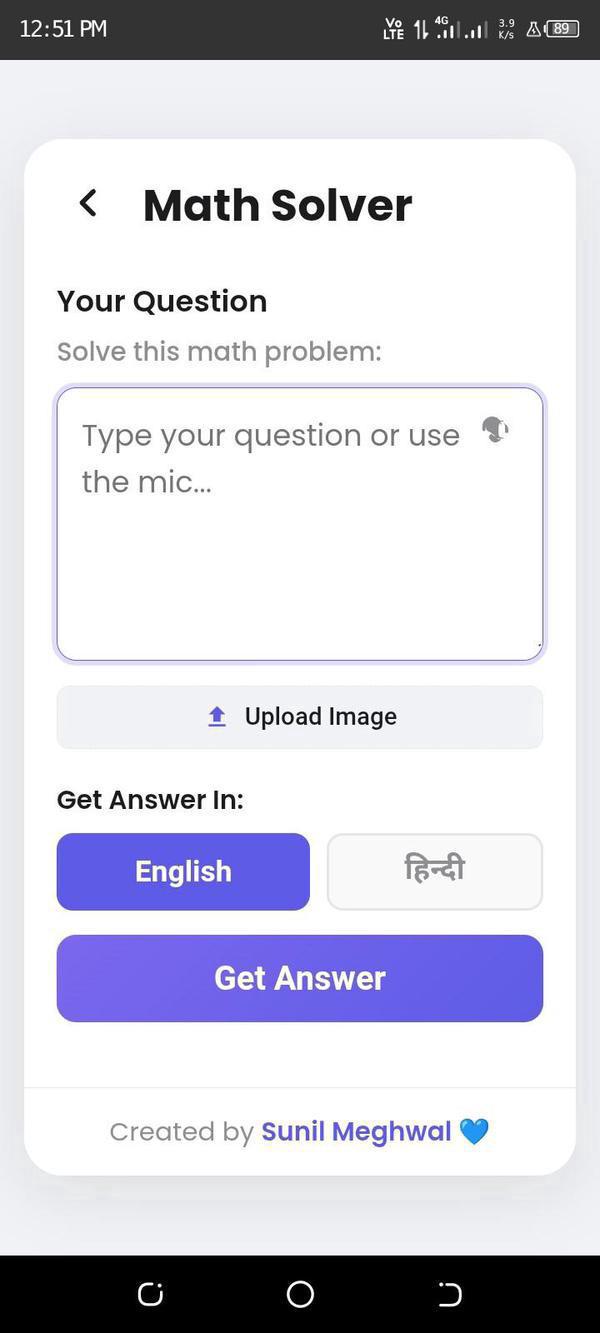Viewport: 600px width, 1333px height.
Task: Tap the flask icon beside the battery
Action: pos(534,29)
